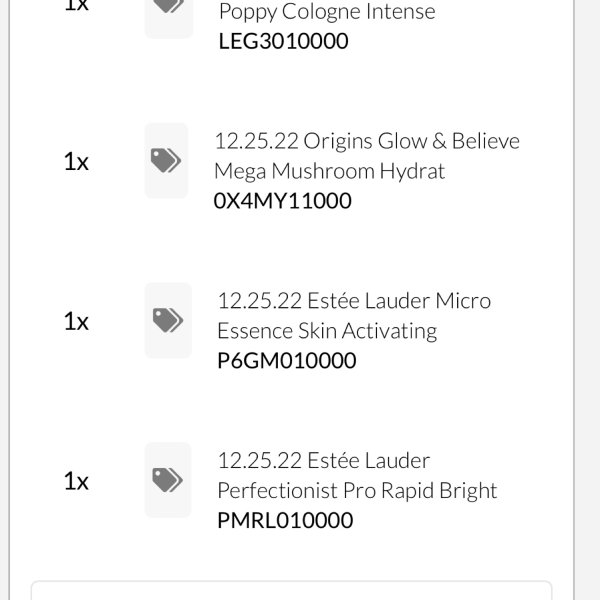Click the 1x quantity for Origins Glow & Believe
This screenshot has width=600, height=600.
click(x=76, y=161)
